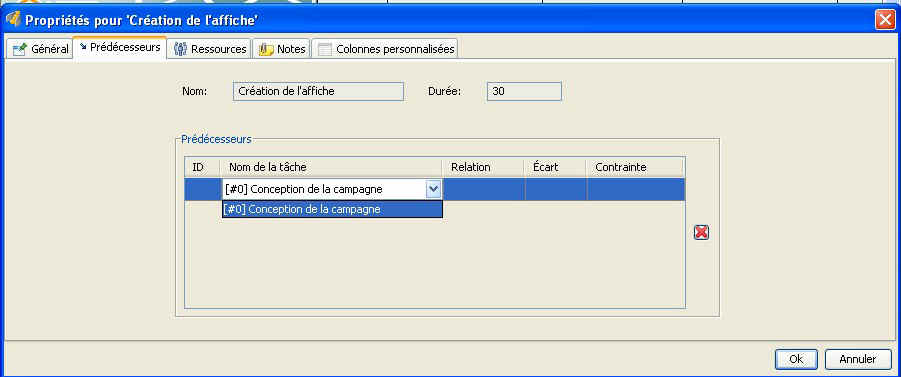Select '[#0] Conception de la campagne' from list
The height and width of the screenshot is (377, 901).
click(x=332, y=210)
